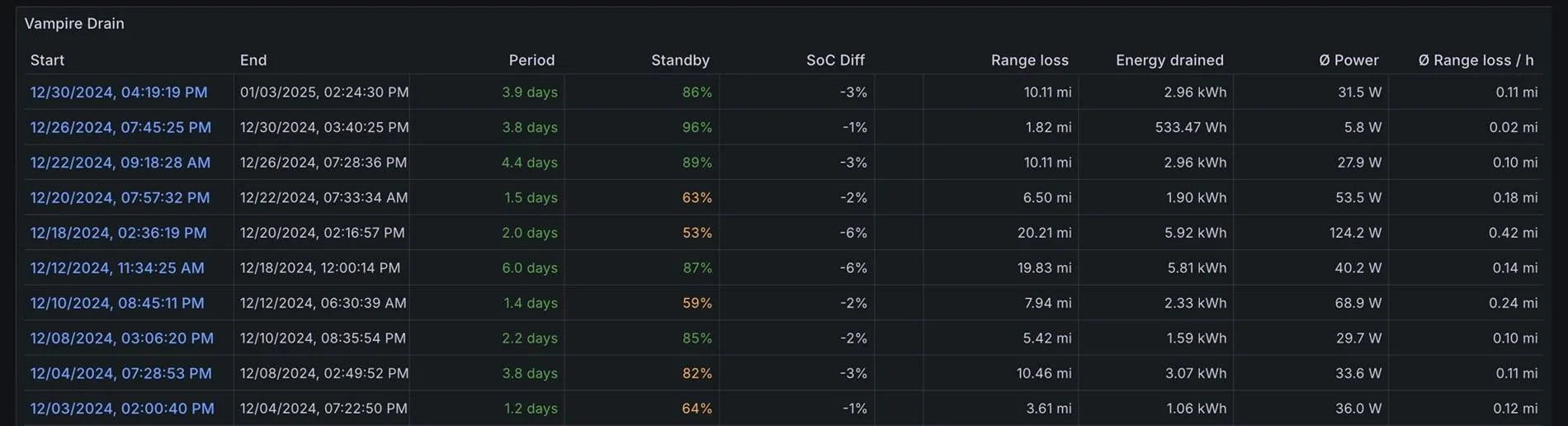Image resolution: width=1568 pixels, height=426 pixels.
Task: Open the Vampire Drain panel title menu
Action: coord(74,23)
